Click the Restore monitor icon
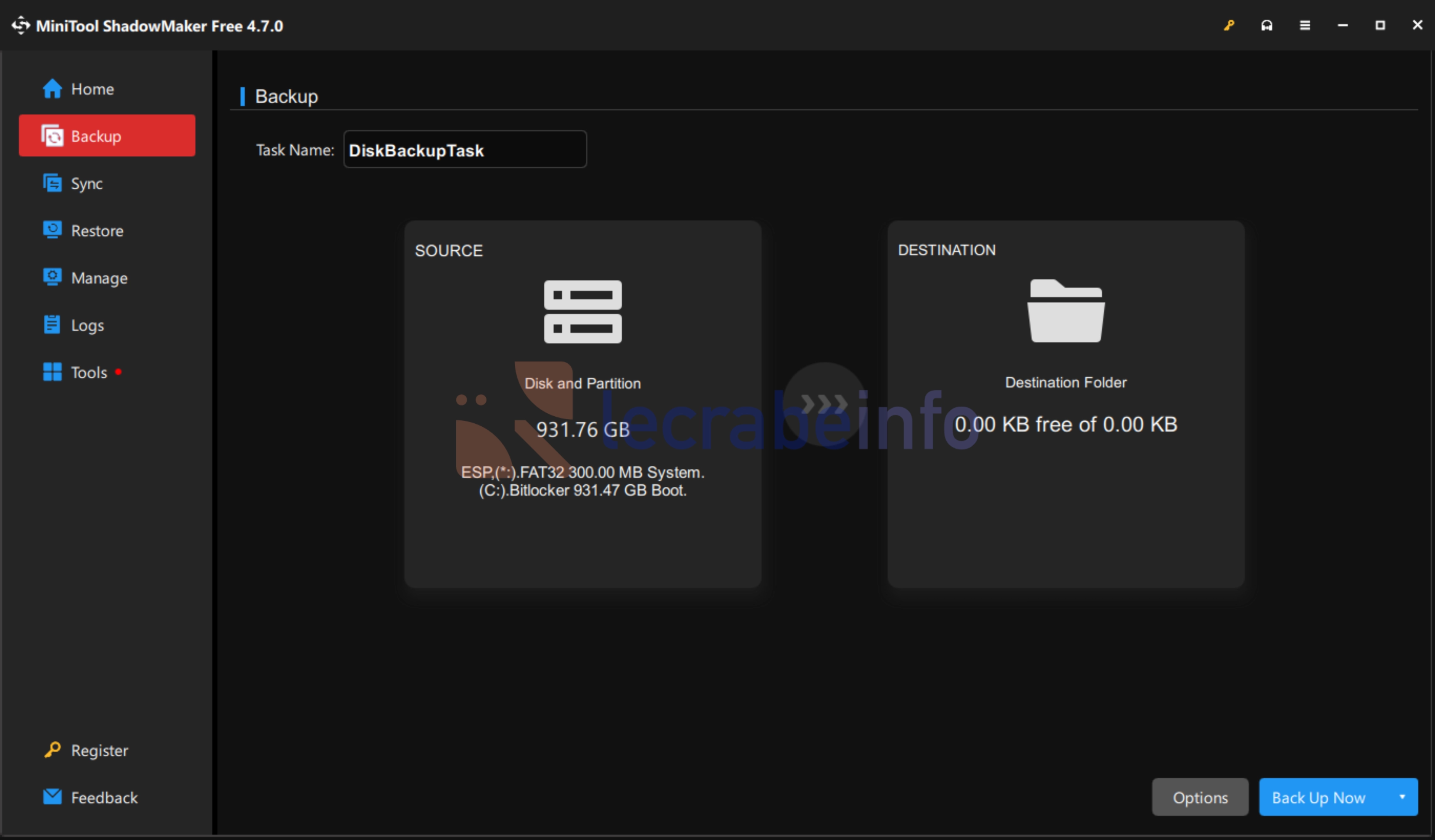 53,229
